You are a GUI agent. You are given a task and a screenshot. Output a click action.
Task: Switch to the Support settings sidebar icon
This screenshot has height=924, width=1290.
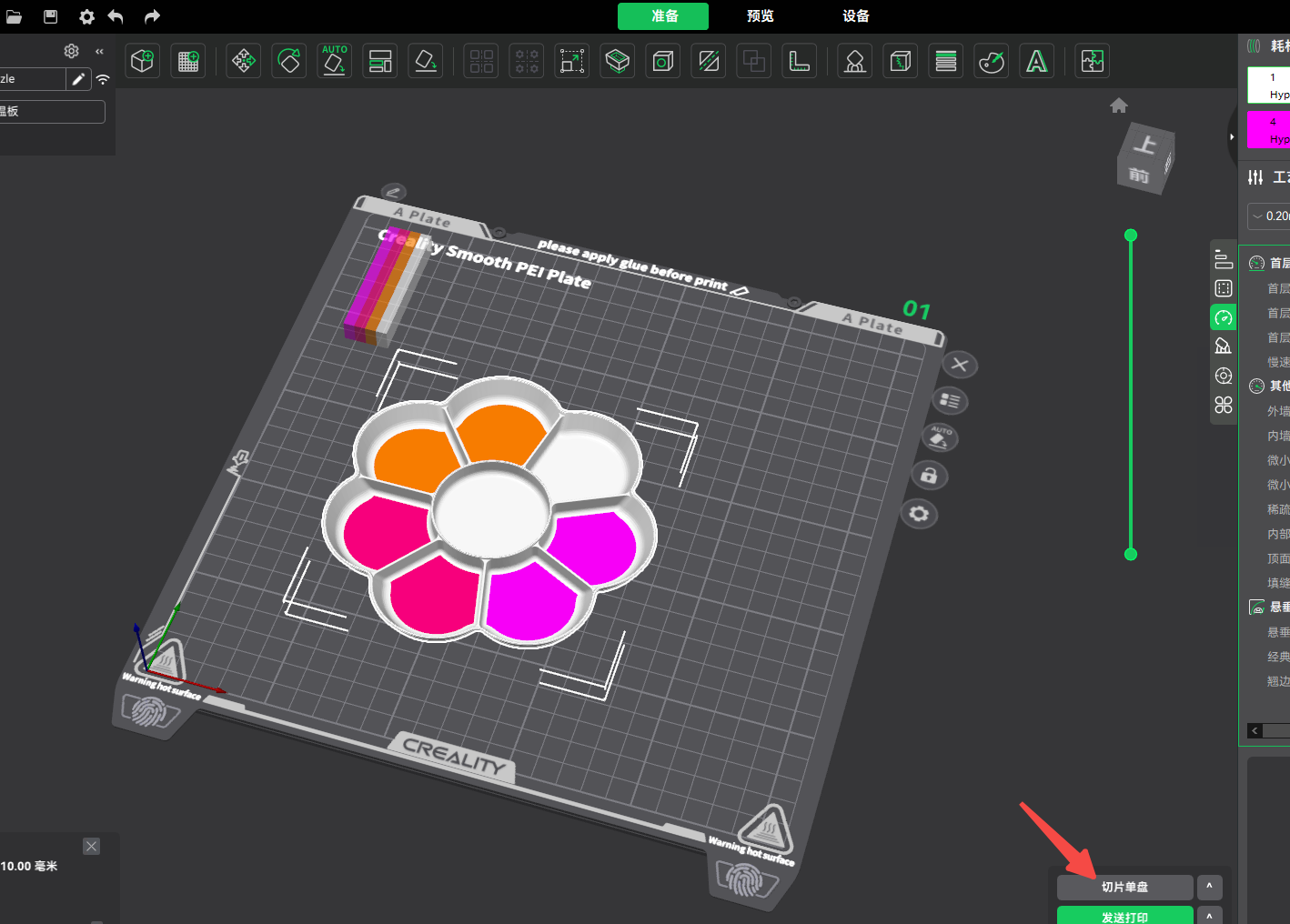1224,346
